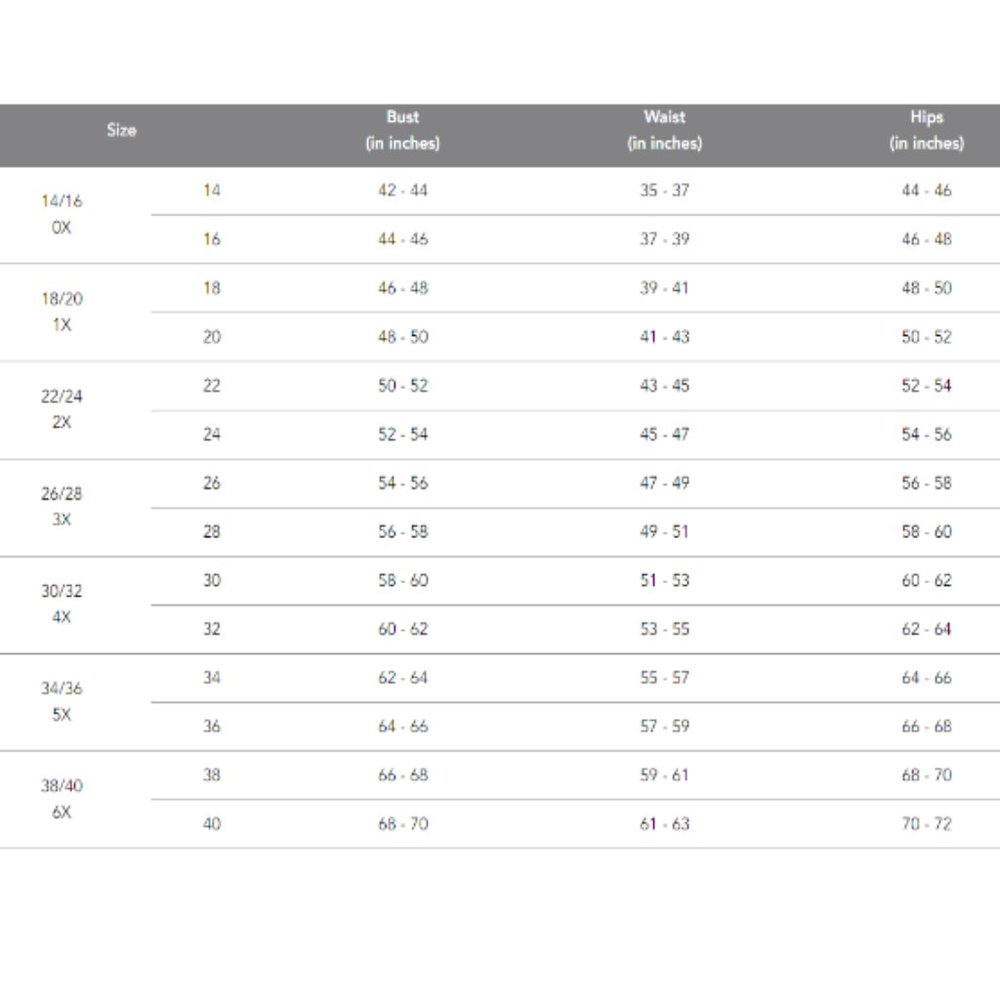The height and width of the screenshot is (1000, 1000).
Task: Click the Hips (in inches) header
Action: (927, 130)
